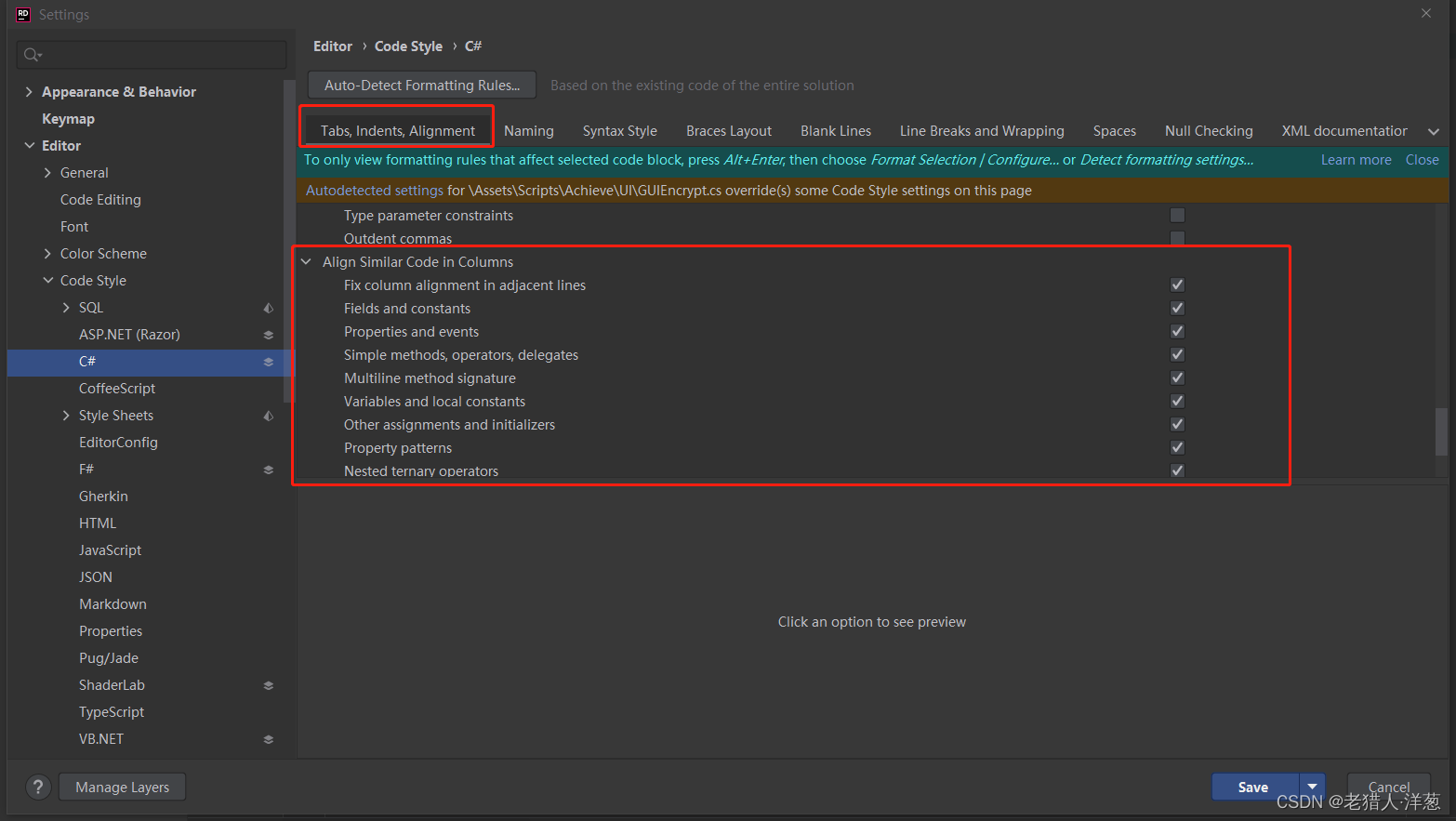Focus the settings search field
Image resolution: width=1456 pixels, height=821 pixels.
tap(152, 55)
